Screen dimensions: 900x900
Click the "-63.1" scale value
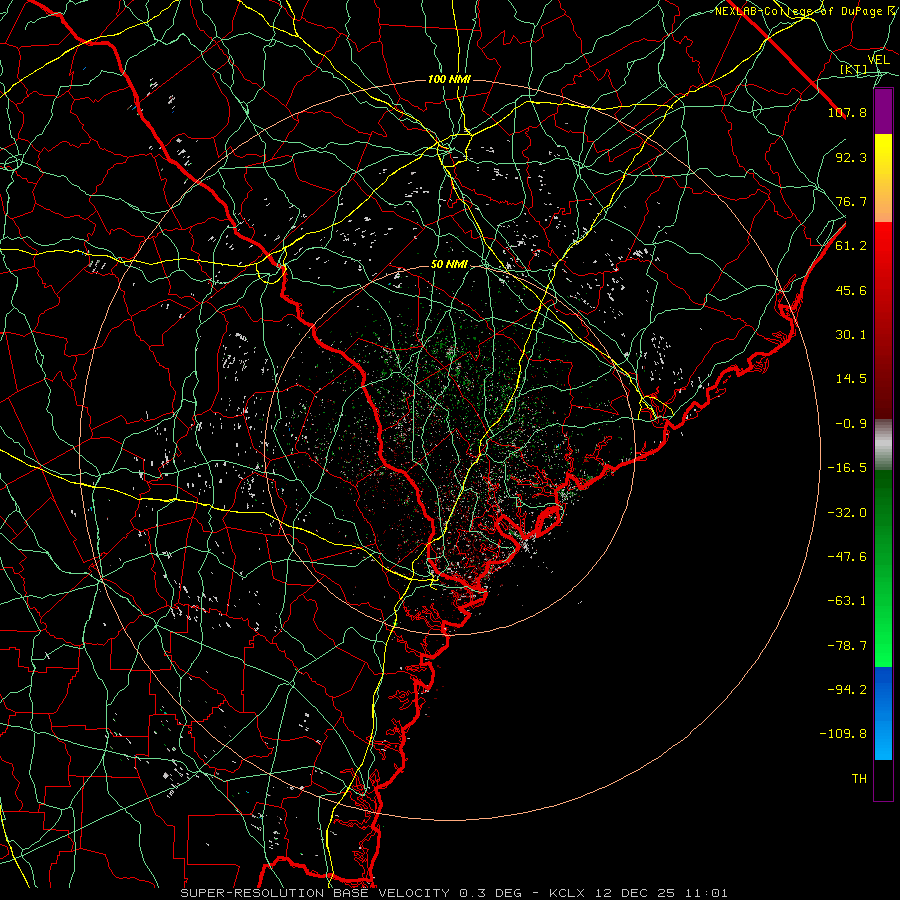(847, 601)
